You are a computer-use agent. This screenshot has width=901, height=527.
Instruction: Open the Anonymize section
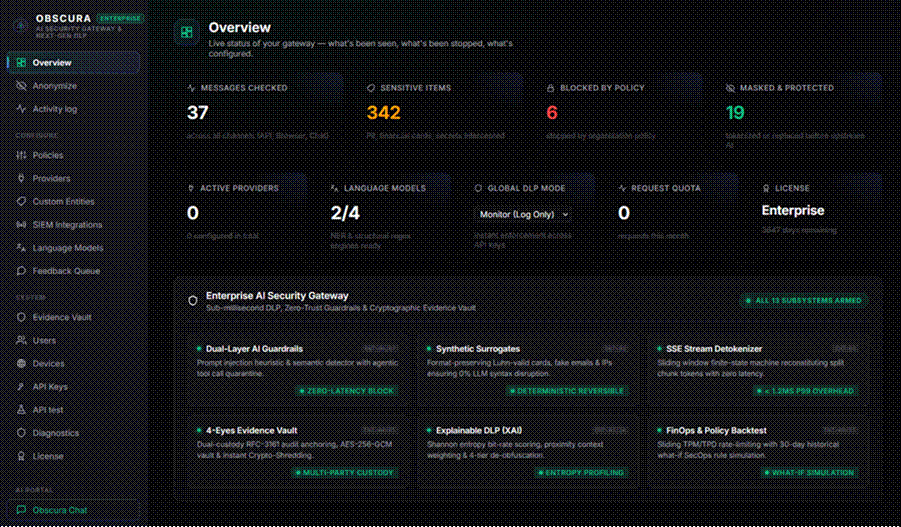74,86
